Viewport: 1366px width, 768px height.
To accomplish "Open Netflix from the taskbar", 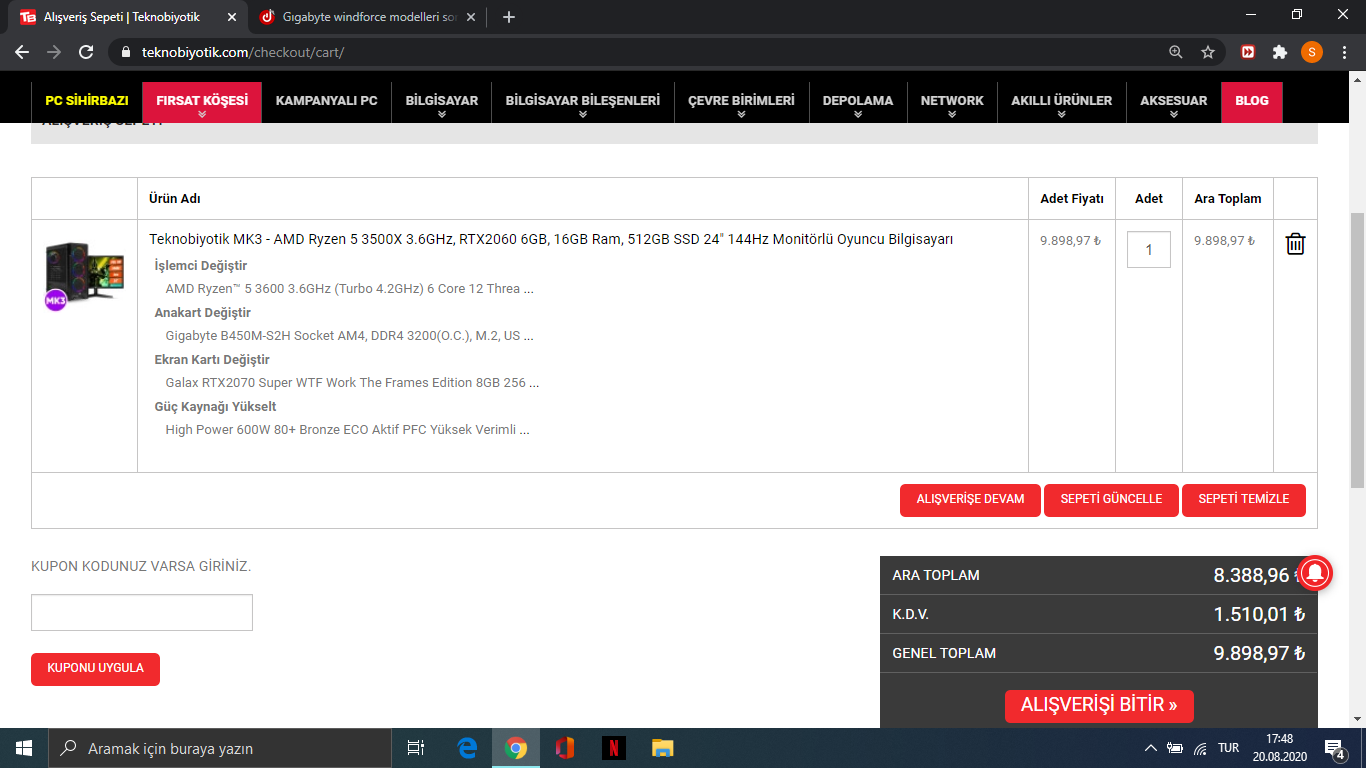I will [x=614, y=748].
